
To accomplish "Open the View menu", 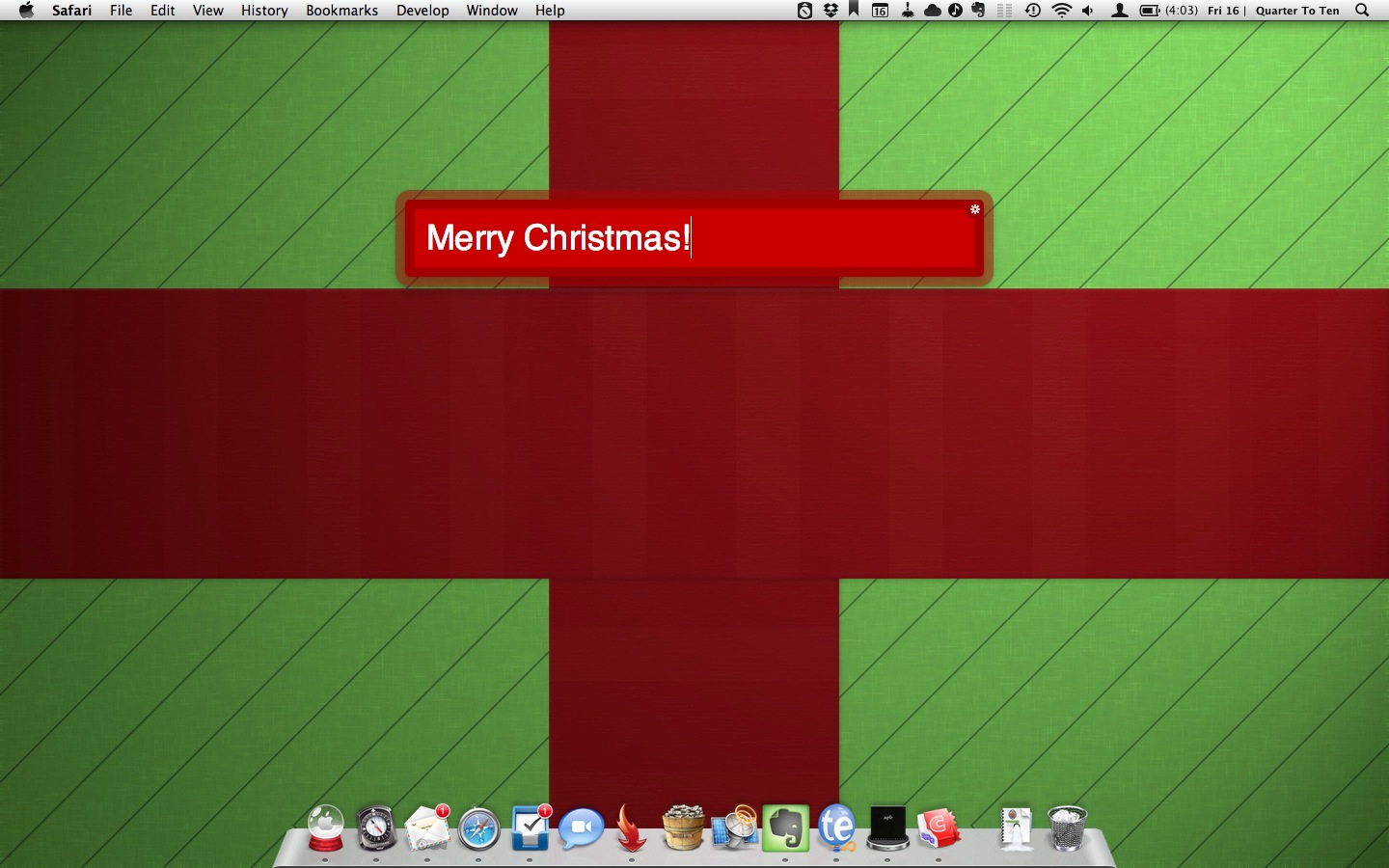I will 208,11.
